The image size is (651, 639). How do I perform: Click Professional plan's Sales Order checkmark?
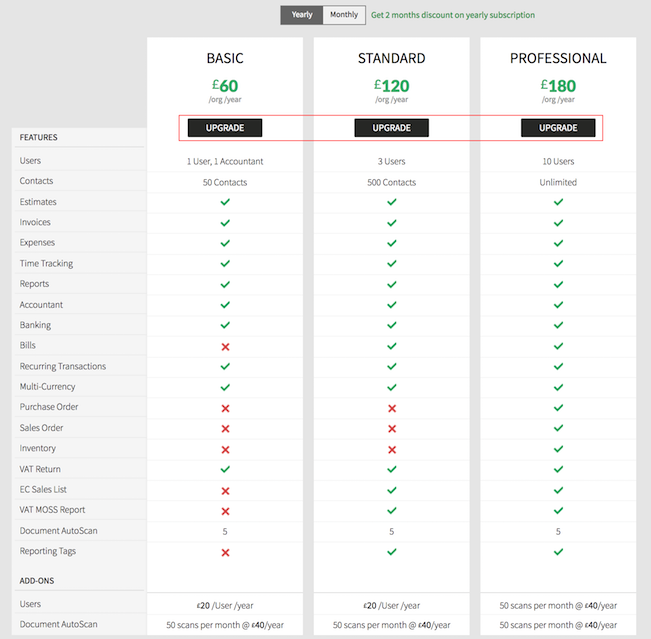(558, 428)
